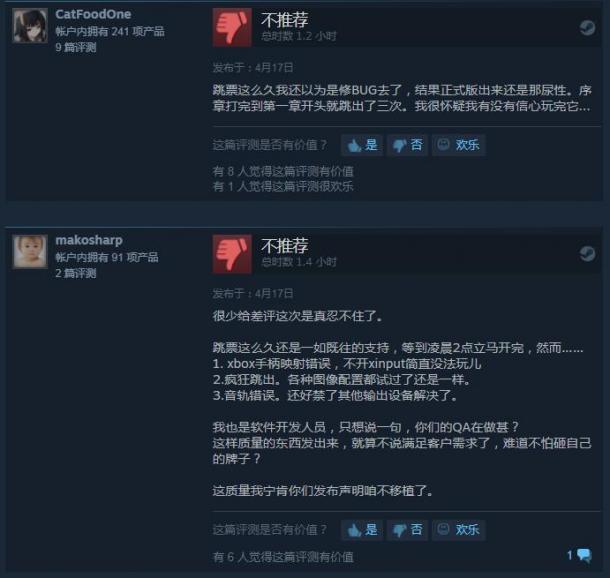Open the comment bubble icon showing 1 comment
This screenshot has height=578, width=610.
coord(579,555)
